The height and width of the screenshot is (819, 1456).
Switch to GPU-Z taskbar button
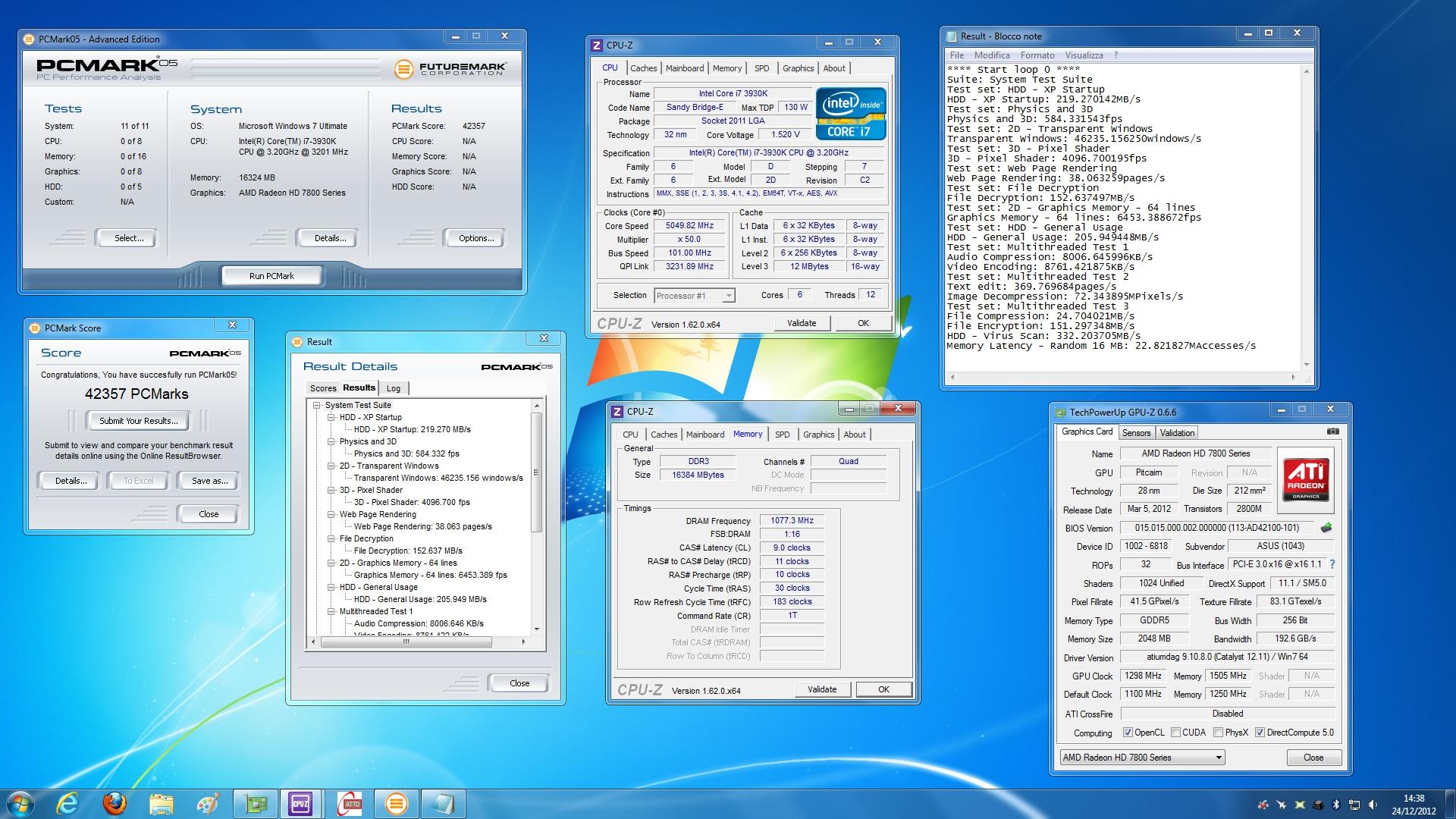(x=254, y=804)
